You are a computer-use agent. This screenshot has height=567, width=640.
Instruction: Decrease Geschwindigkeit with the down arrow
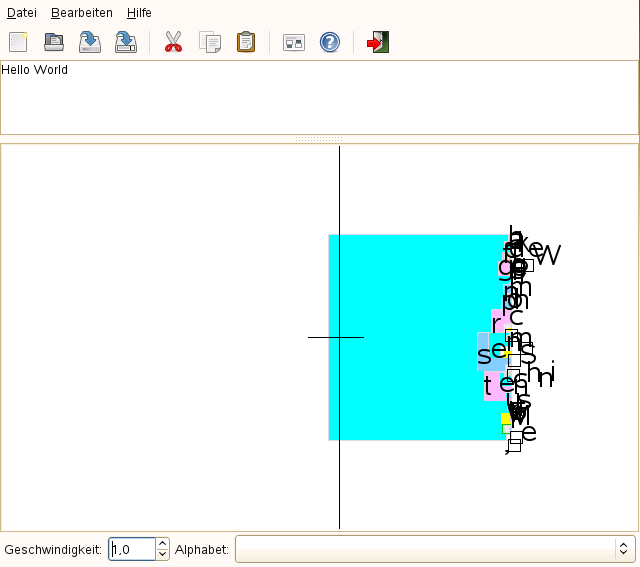[x=162, y=554]
